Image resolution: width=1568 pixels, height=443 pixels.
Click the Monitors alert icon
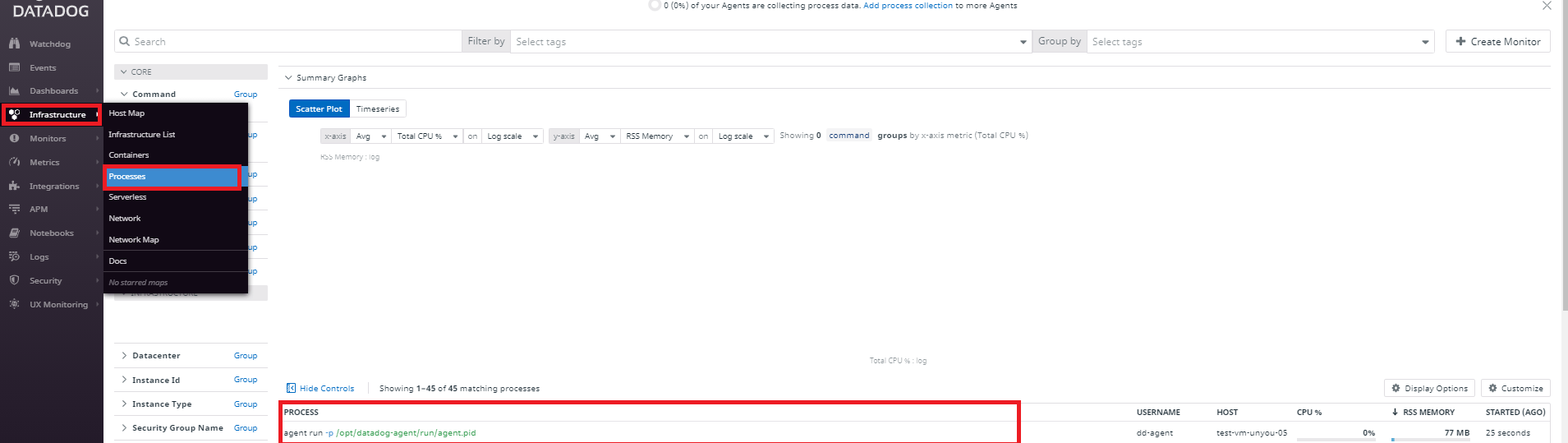point(14,138)
